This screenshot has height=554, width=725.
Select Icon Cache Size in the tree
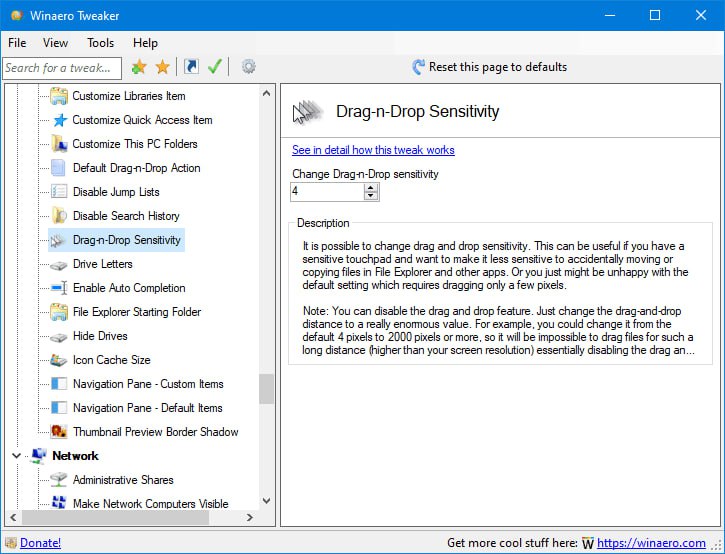[x=111, y=360]
